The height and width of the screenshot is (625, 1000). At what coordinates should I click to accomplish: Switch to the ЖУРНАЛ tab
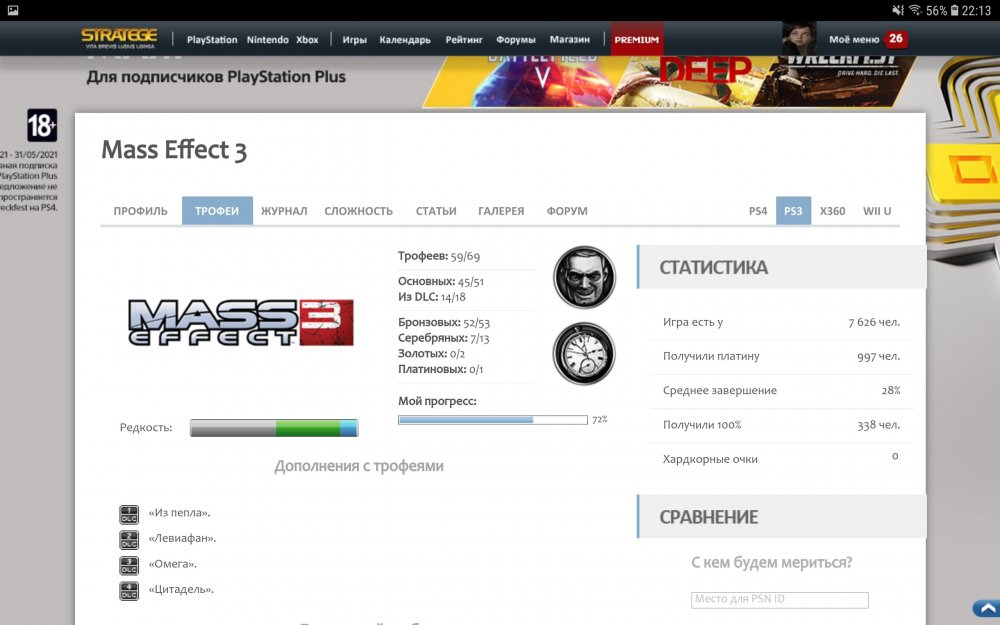tap(284, 211)
